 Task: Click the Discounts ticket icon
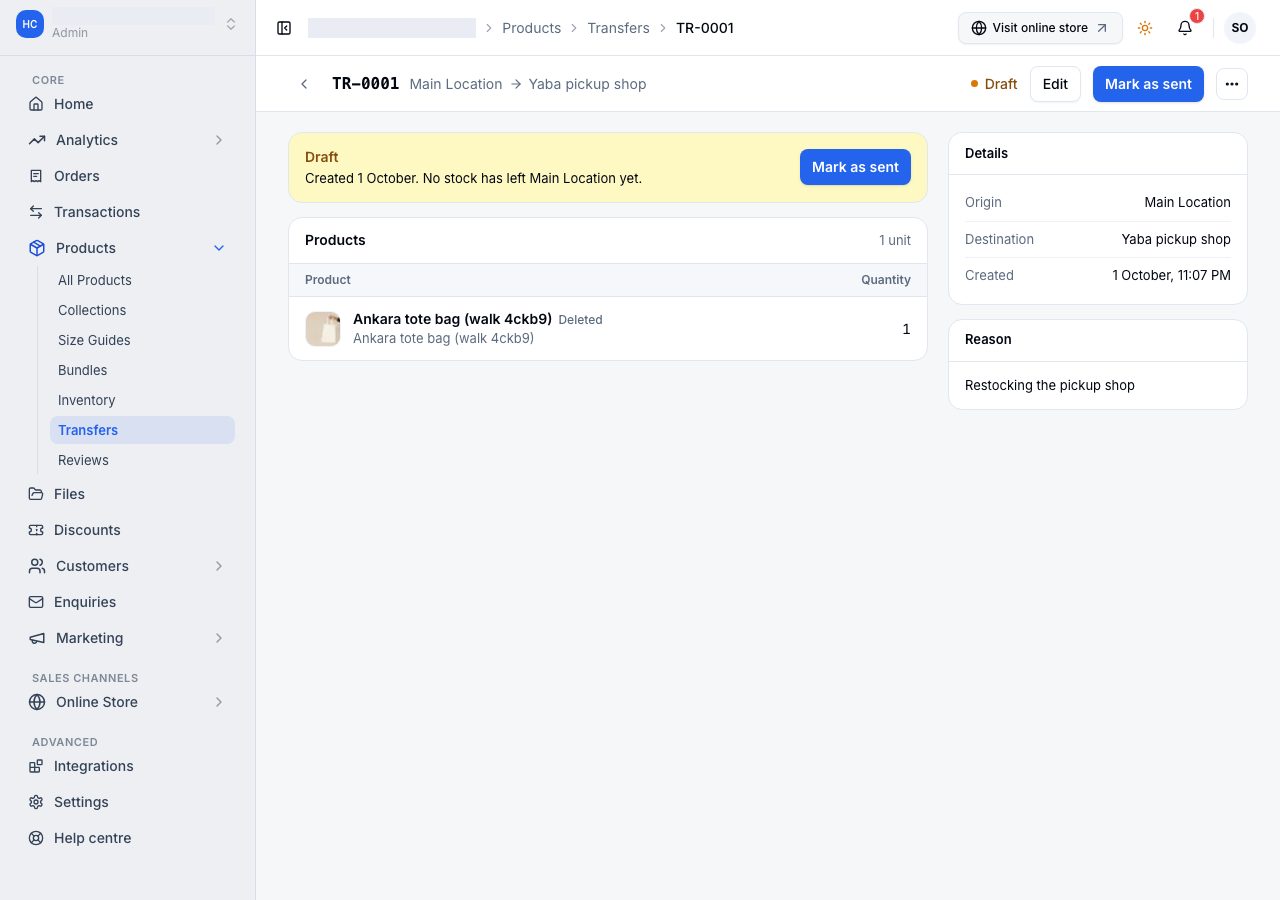point(36,530)
